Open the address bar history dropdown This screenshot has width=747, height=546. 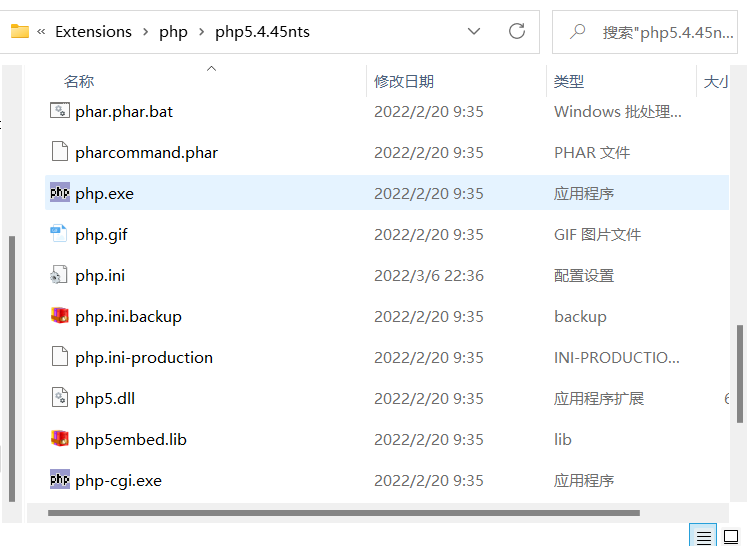(x=474, y=31)
